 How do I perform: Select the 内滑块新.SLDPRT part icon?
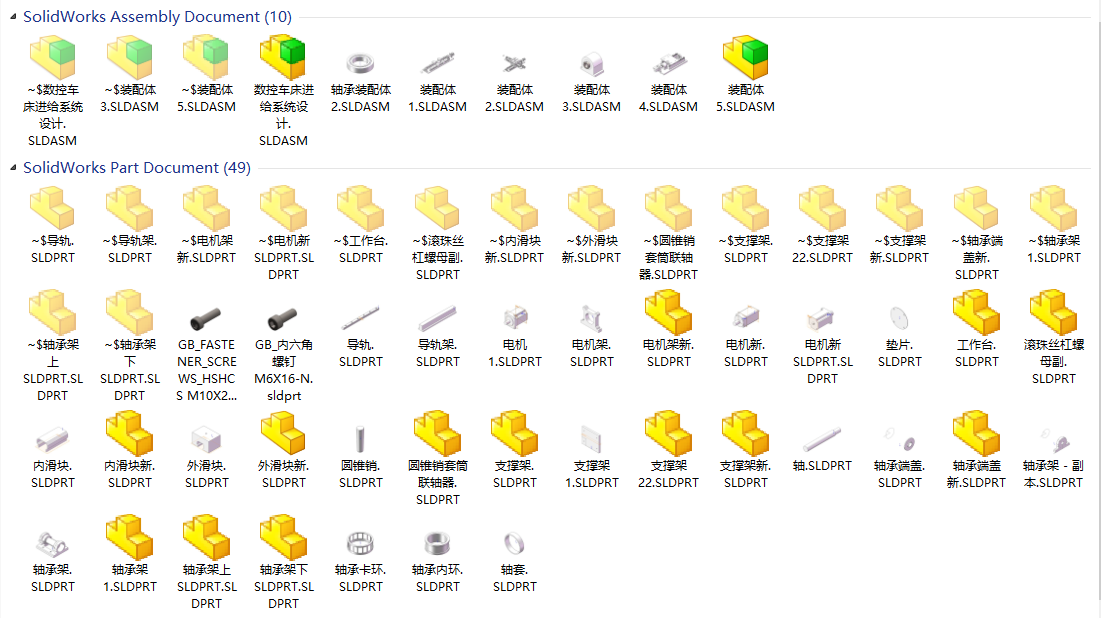click(x=129, y=433)
